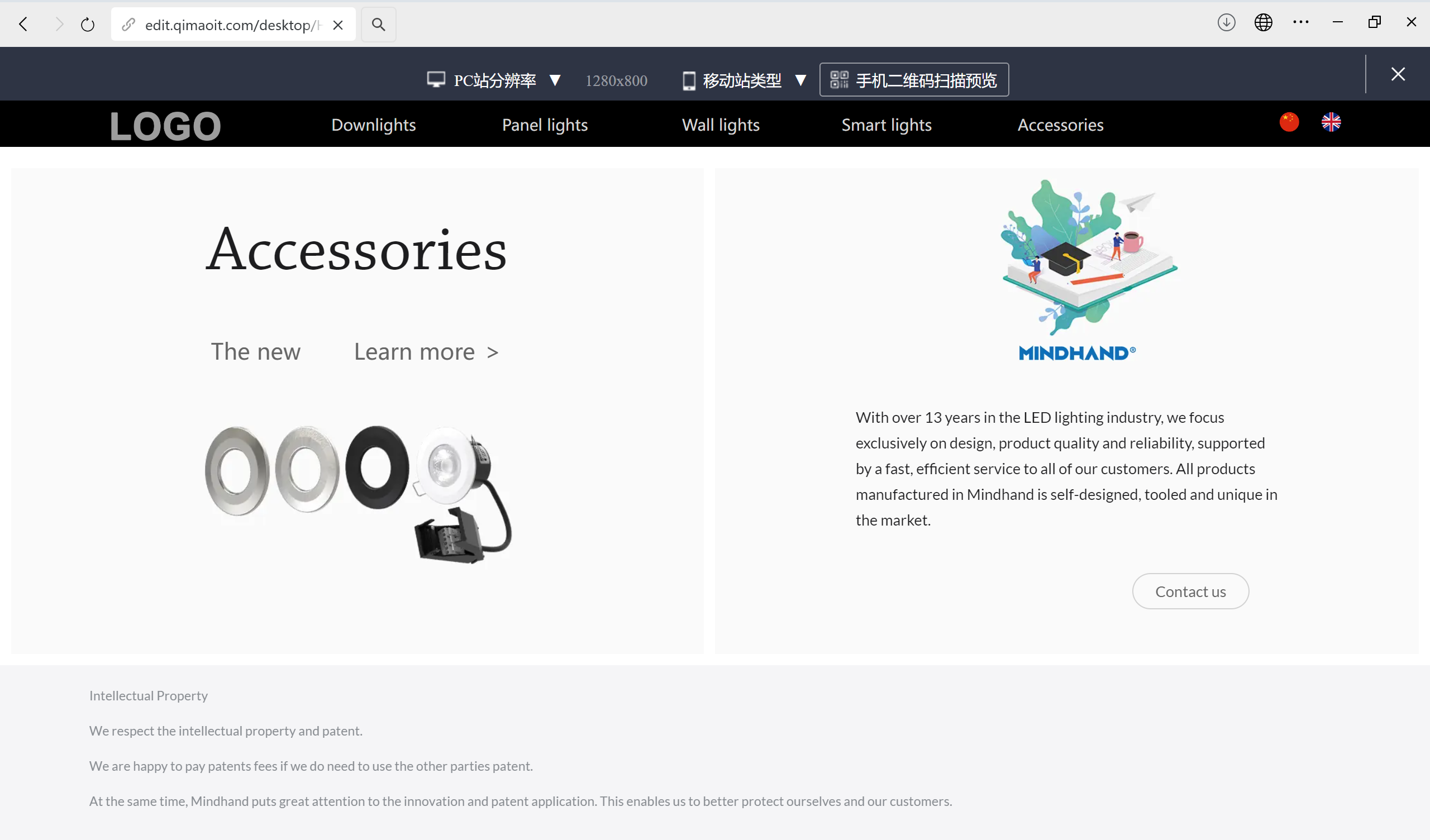1430x840 pixels.
Task: Click the globe icon in browser toolbar
Action: [1263, 23]
